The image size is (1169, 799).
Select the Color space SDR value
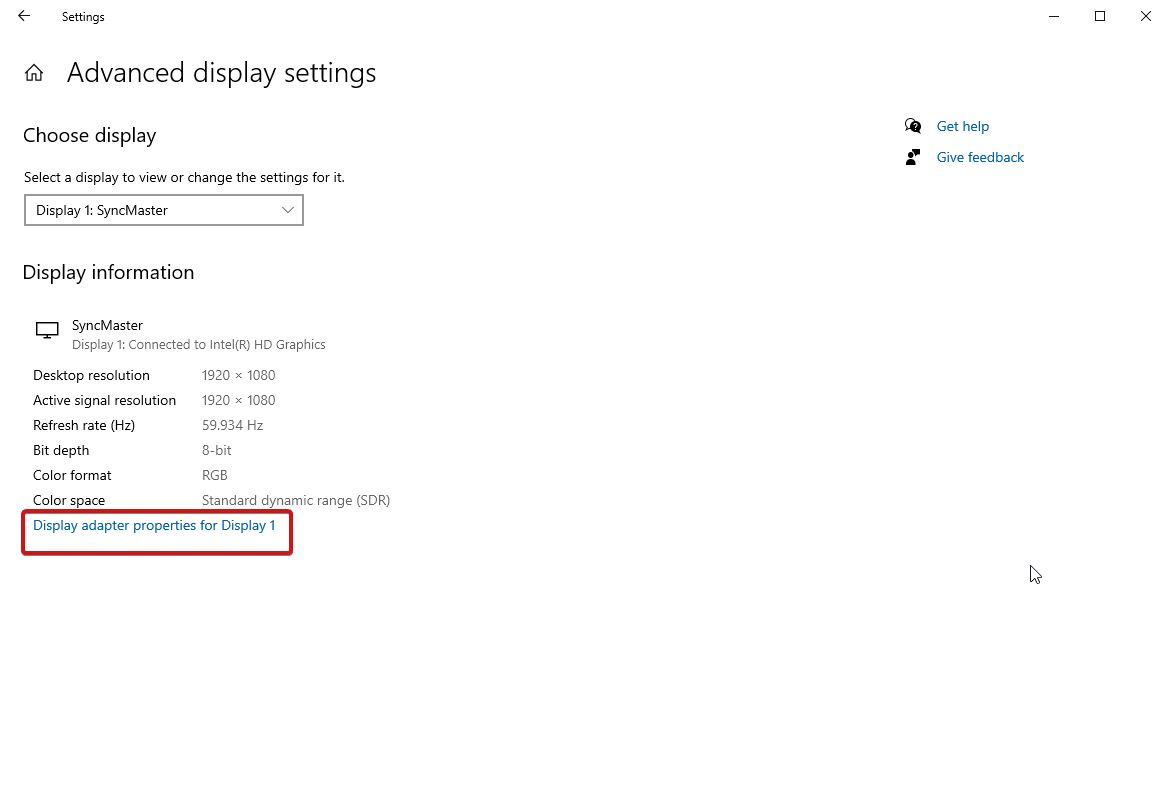pos(296,500)
